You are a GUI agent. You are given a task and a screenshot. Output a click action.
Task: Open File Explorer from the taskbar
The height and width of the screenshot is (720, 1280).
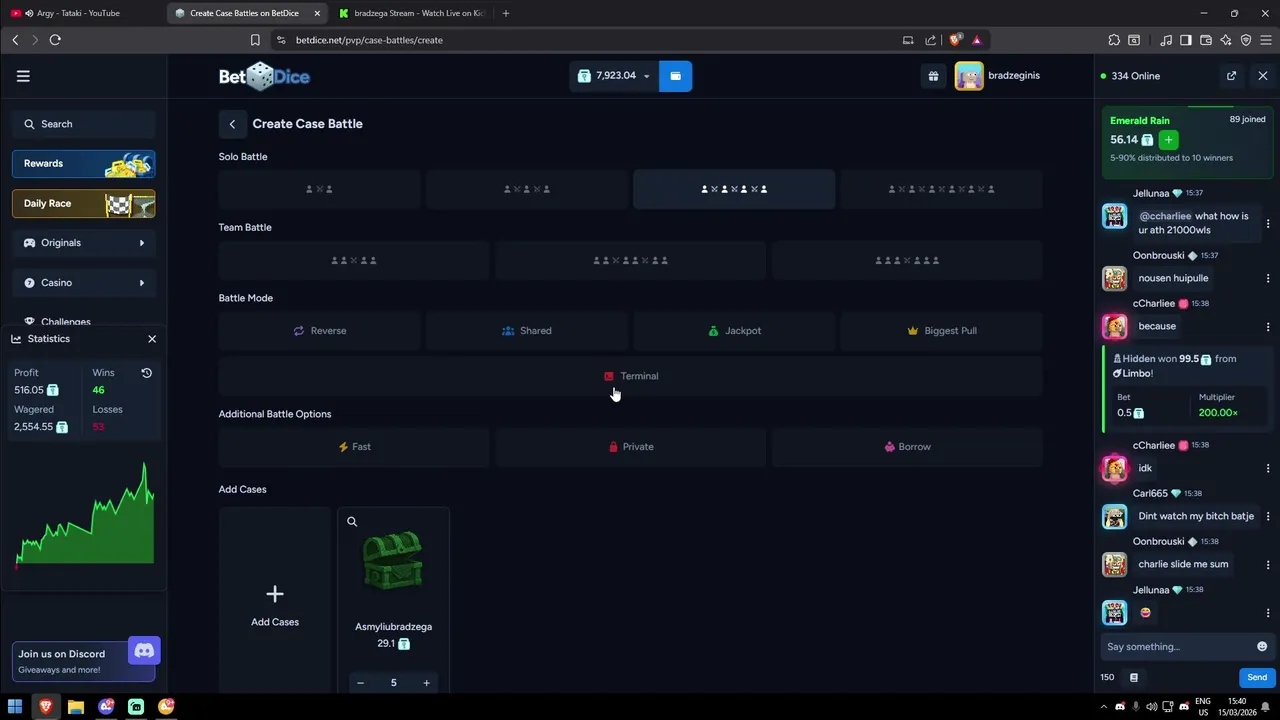76,707
